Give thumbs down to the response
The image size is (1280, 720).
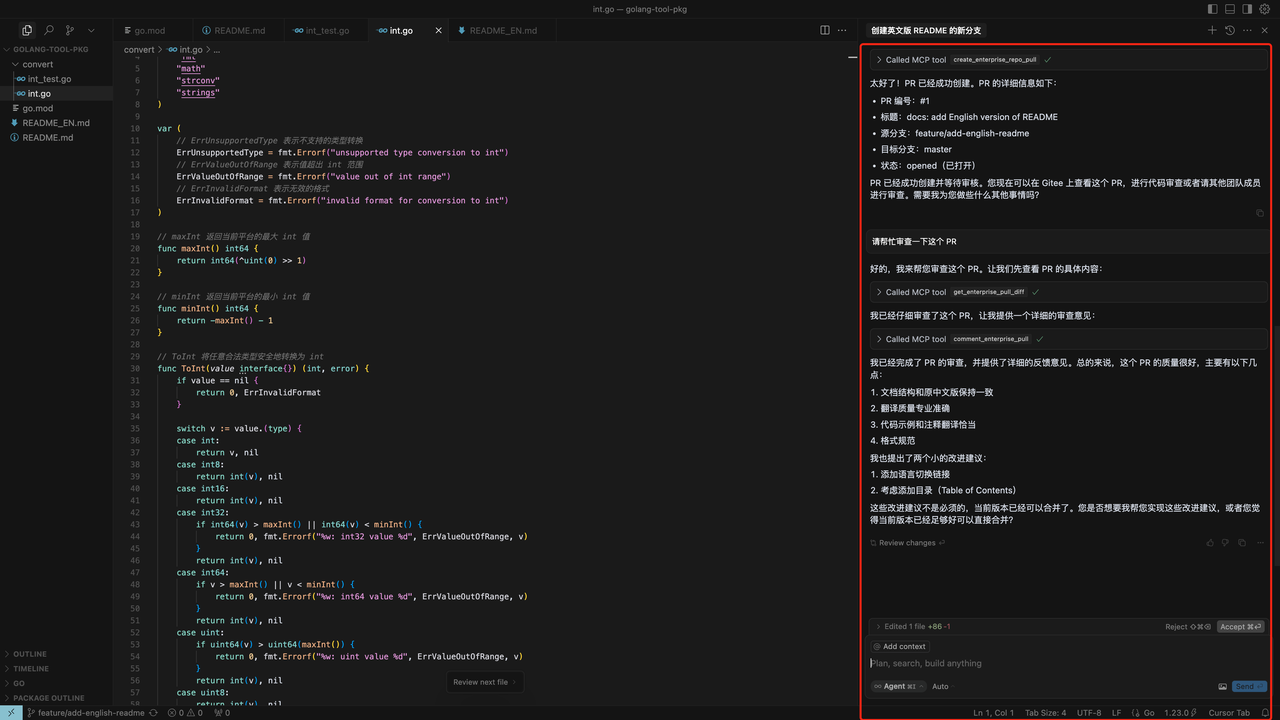click(x=1225, y=543)
